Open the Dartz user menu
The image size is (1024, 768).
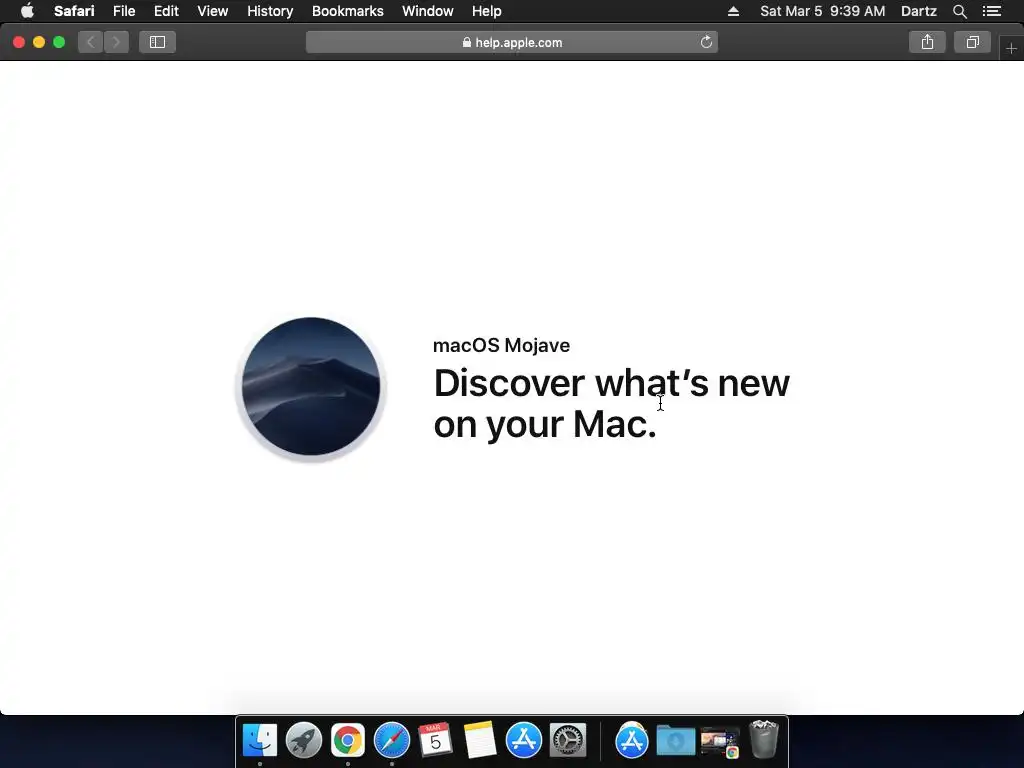(x=918, y=11)
